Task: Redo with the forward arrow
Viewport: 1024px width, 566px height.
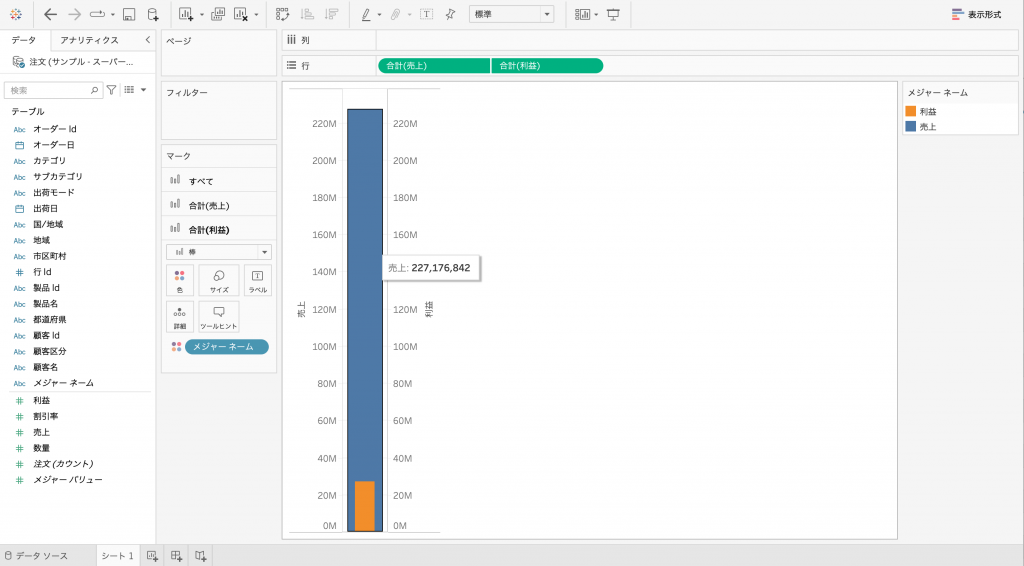Action: tap(74, 14)
